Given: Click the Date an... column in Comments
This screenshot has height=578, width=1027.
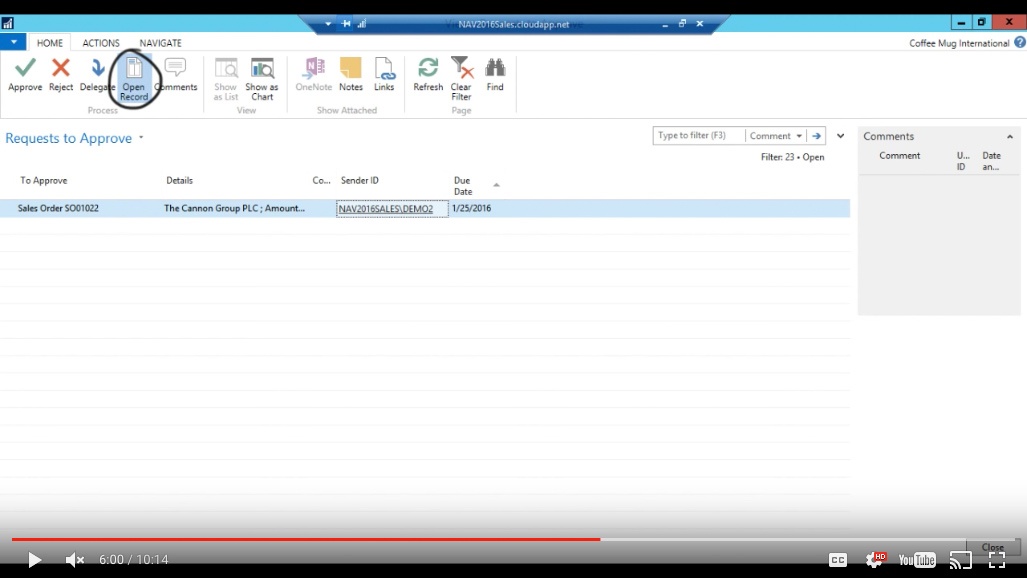Looking at the screenshot, I should [x=991, y=161].
